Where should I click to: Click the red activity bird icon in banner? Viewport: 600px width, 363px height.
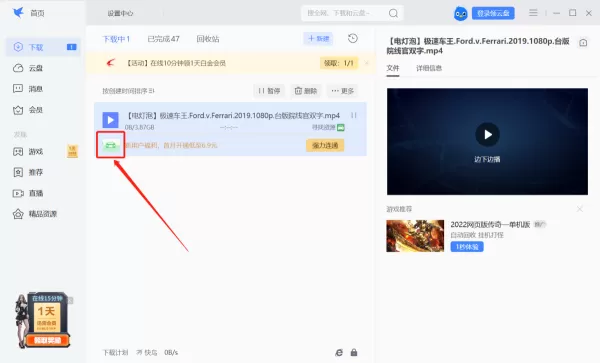tap(111, 63)
